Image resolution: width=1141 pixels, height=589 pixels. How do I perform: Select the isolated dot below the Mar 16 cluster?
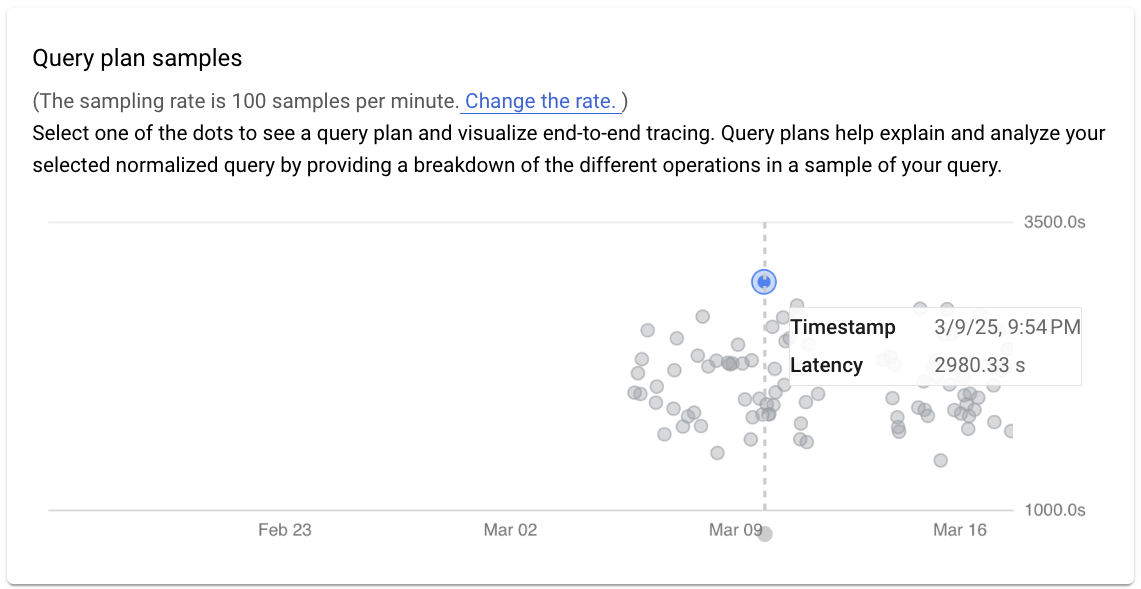click(939, 460)
